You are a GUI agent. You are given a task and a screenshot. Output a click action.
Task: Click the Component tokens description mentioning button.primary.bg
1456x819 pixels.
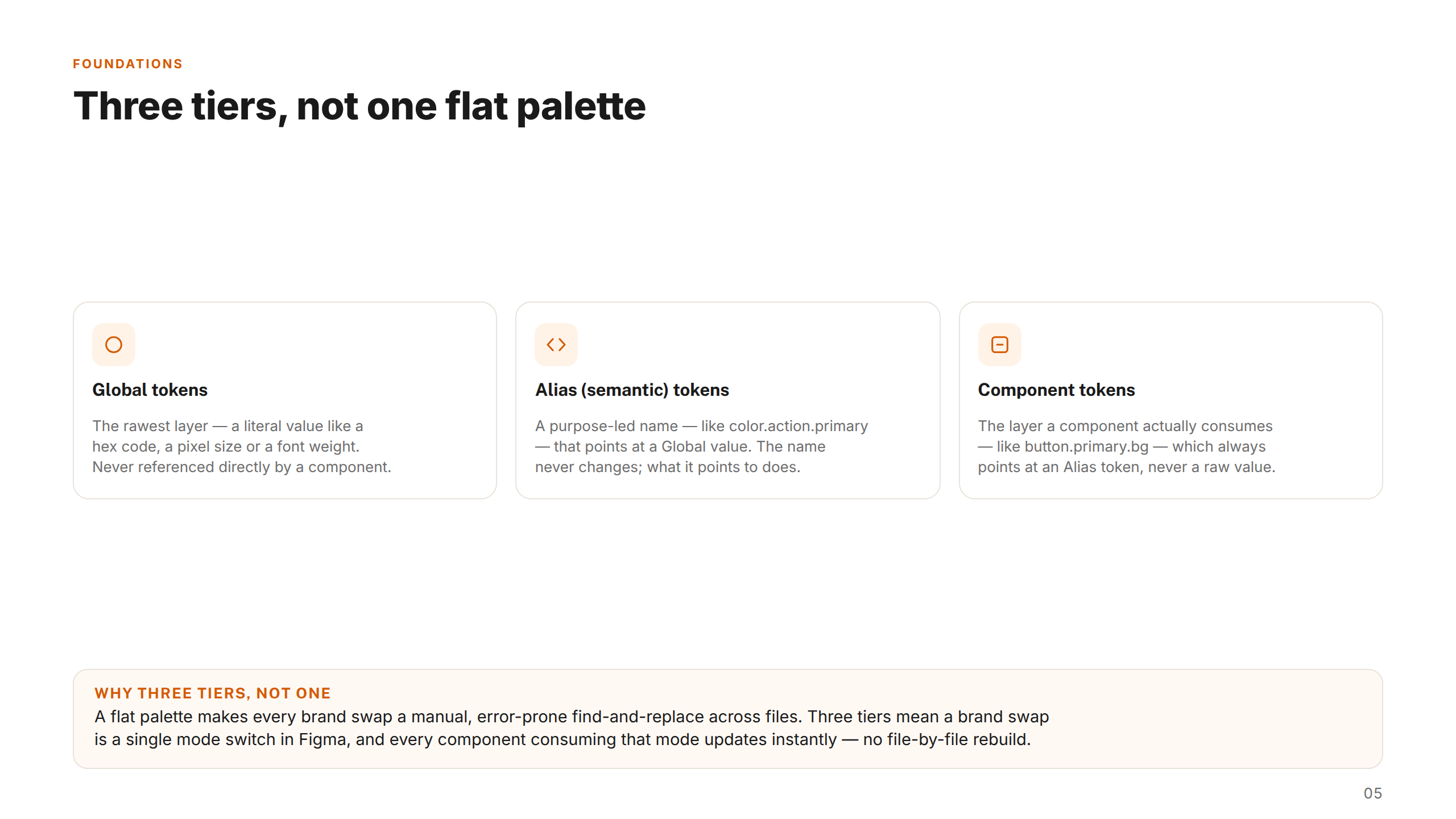coord(1126,446)
